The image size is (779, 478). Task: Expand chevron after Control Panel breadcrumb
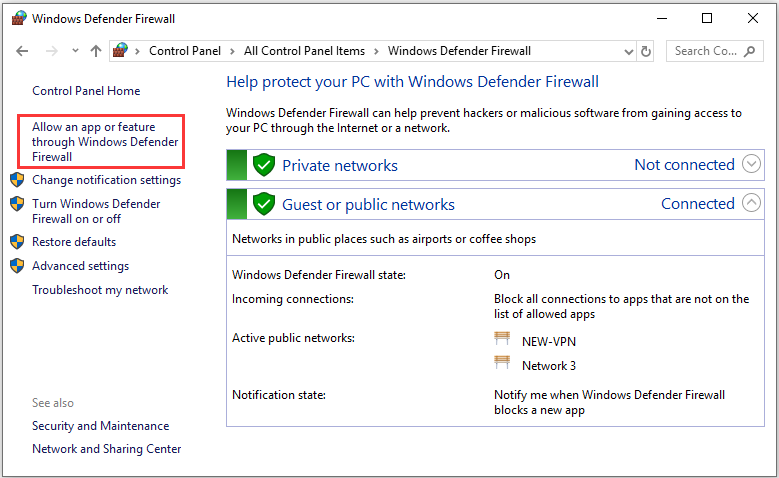pyautogui.click(x=232, y=51)
